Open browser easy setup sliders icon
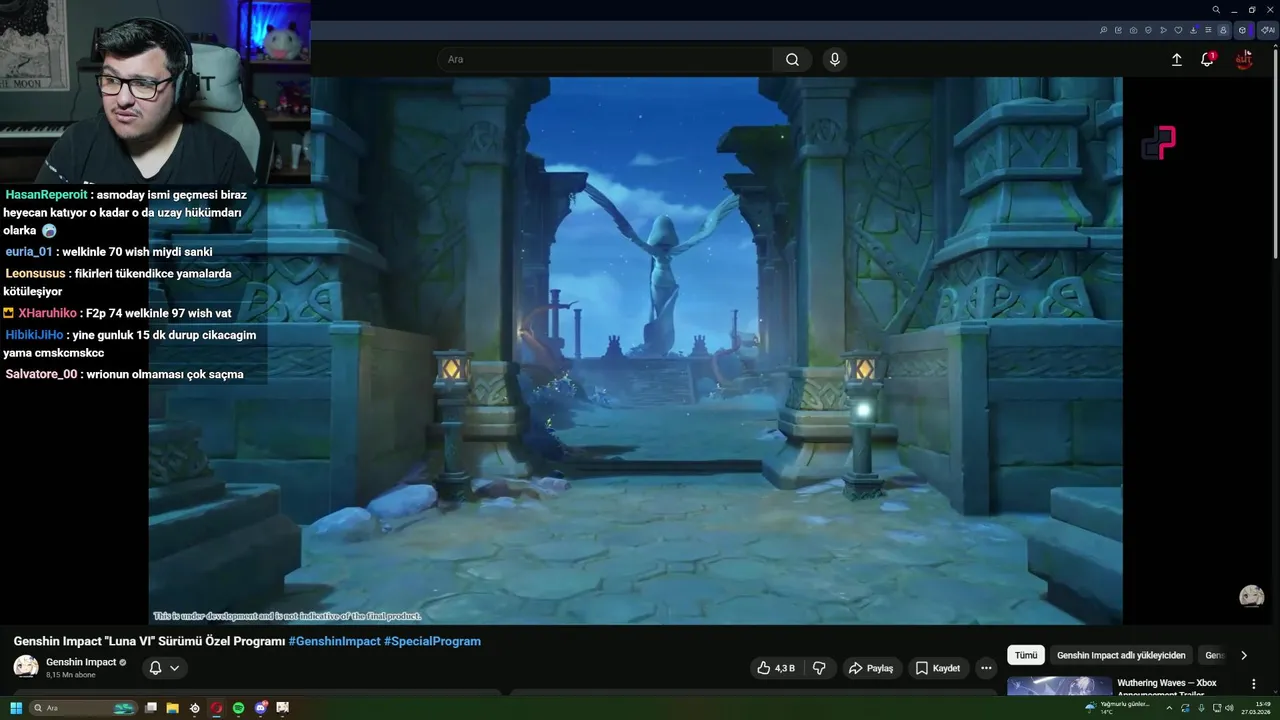The image size is (1280, 720). [x=1208, y=30]
